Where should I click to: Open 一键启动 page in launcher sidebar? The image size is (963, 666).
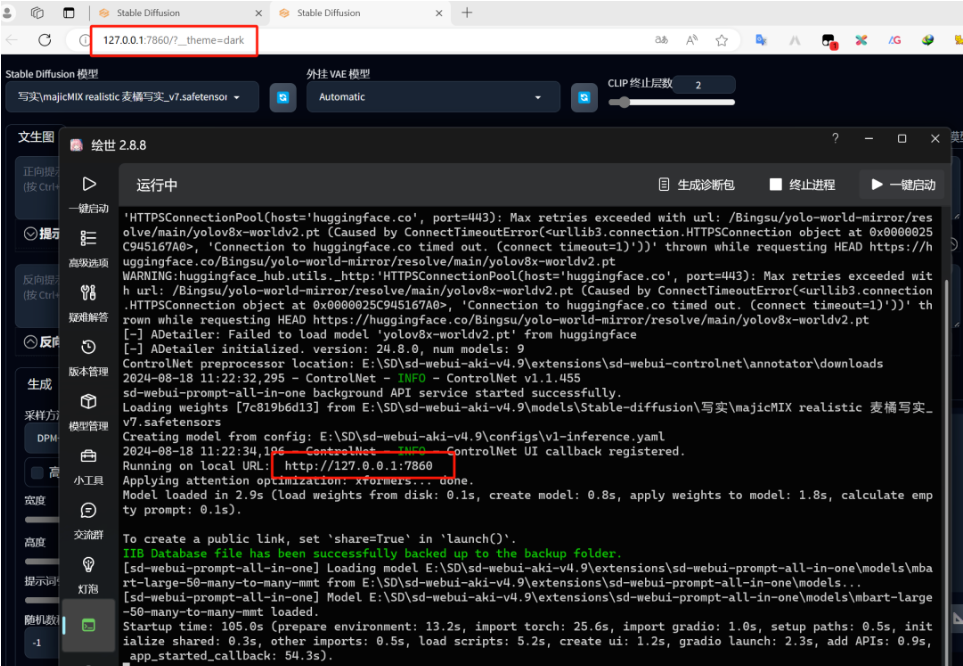[88, 193]
